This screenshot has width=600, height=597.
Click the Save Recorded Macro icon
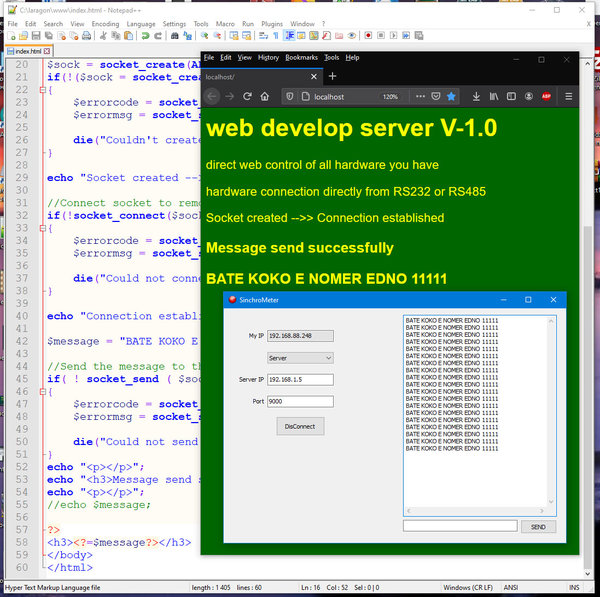[x=419, y=36]
